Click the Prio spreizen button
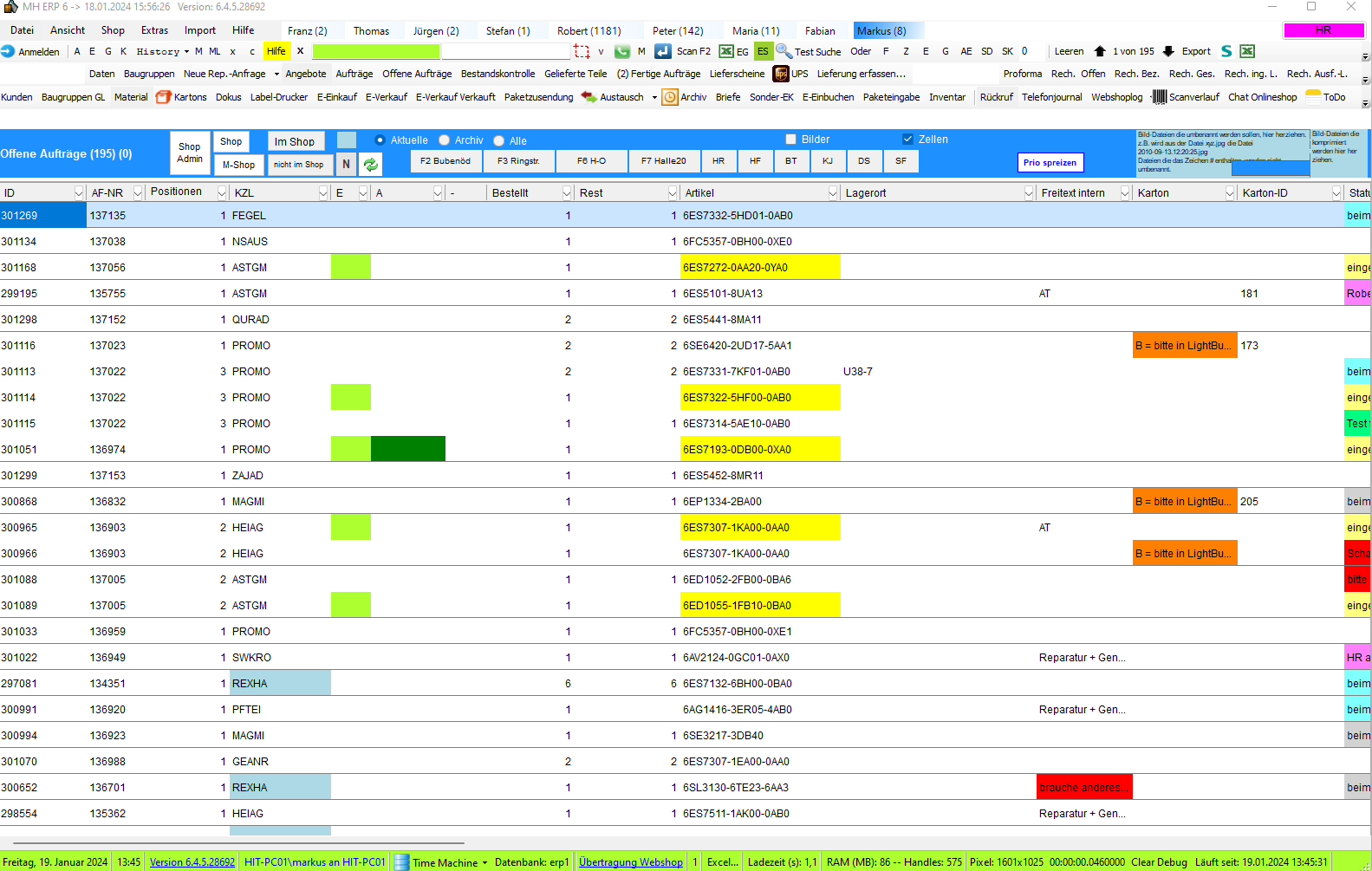1372x871 pixels. [1050, 162]
